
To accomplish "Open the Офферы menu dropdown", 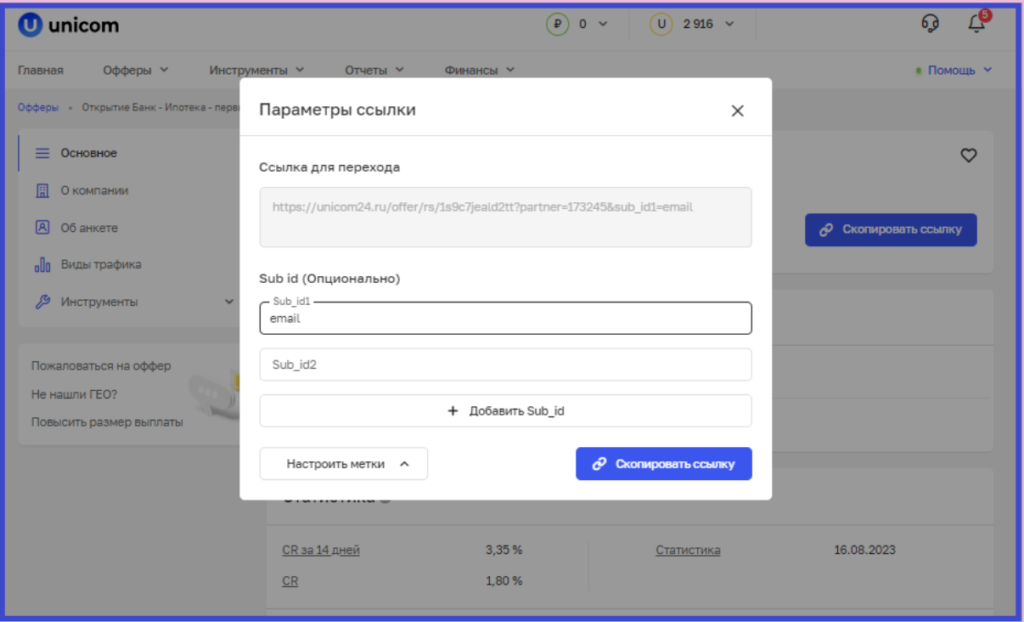I will [x=135, y=70].
